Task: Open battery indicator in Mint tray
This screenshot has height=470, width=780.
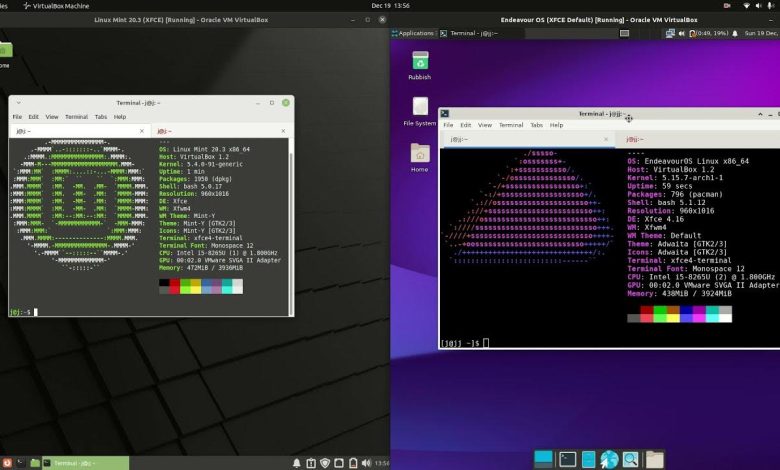Action: [x=353, y=463]
